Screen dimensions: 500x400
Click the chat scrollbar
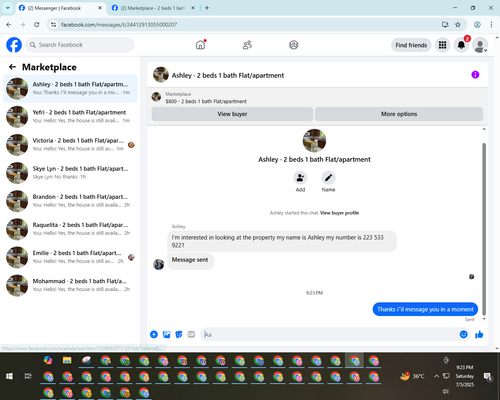[x=484, y=229]
